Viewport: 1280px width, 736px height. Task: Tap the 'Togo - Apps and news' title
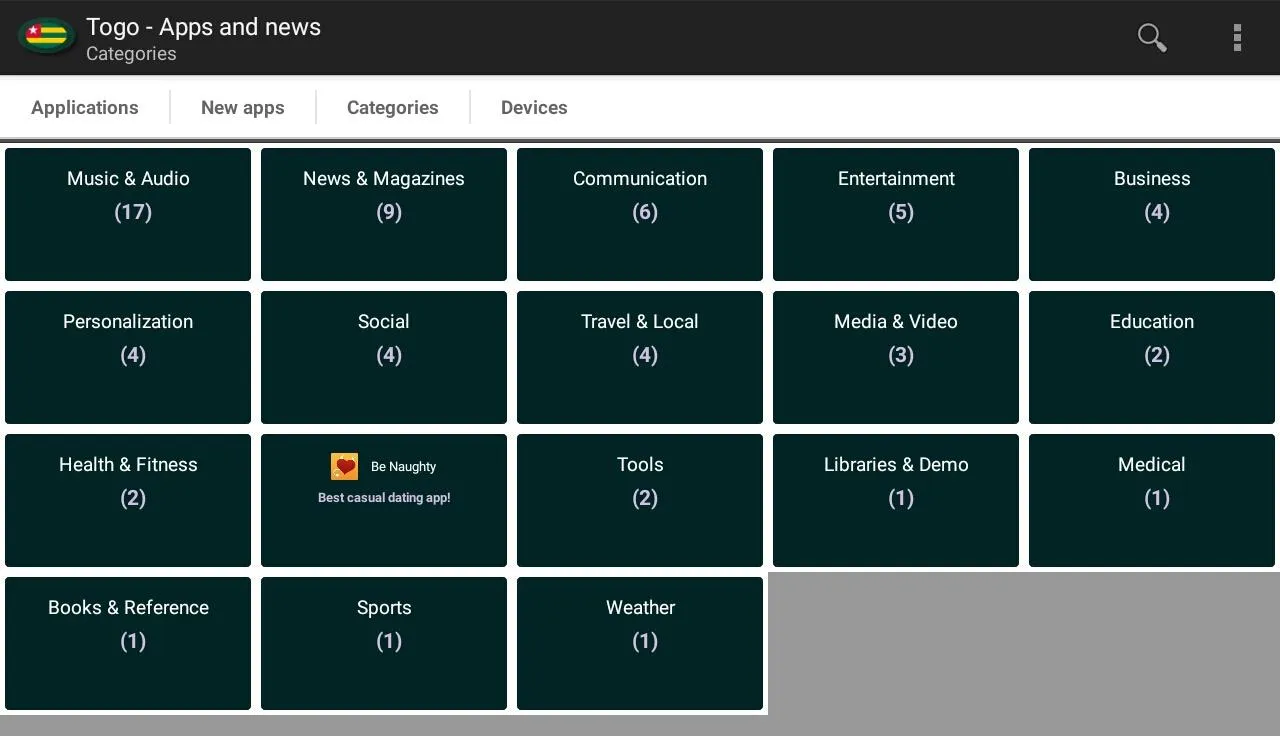pyautogui.click(x=203, y=27)
